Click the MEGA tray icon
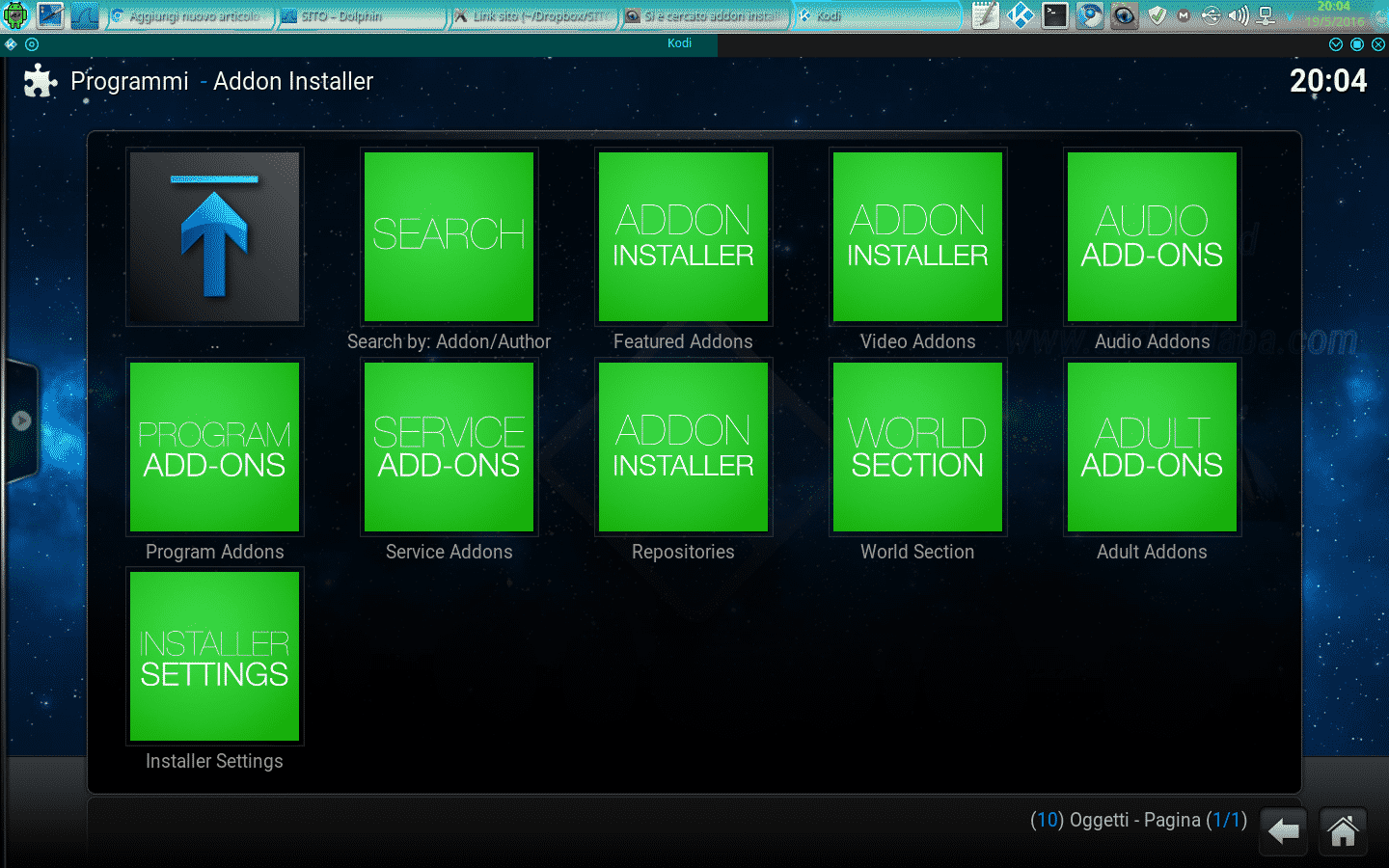This screenshot has height=868, width=1389. pyautogui.click(x=1184, y=15)
